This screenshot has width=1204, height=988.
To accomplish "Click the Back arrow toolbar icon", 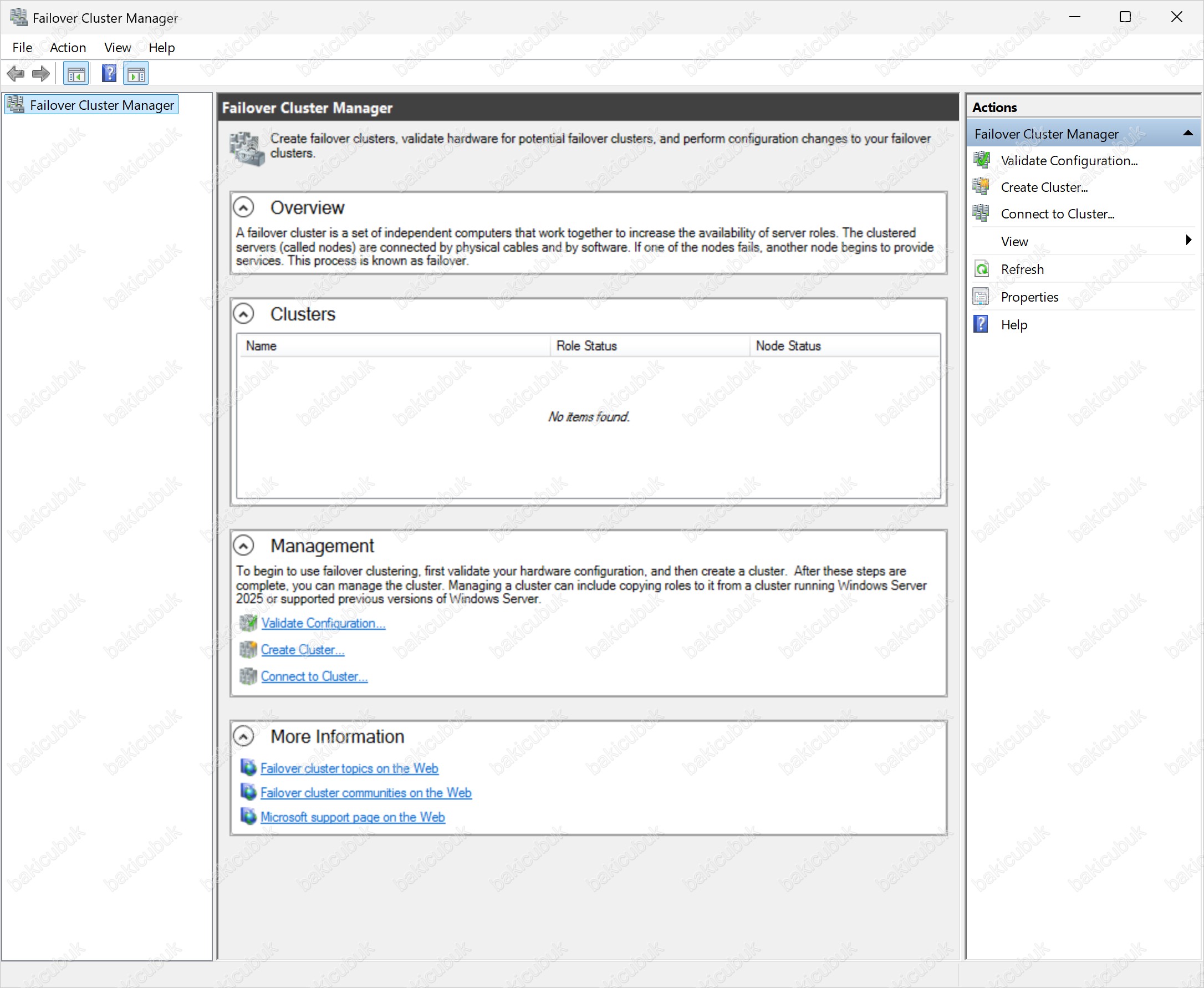I will click(x=16, y=73).
